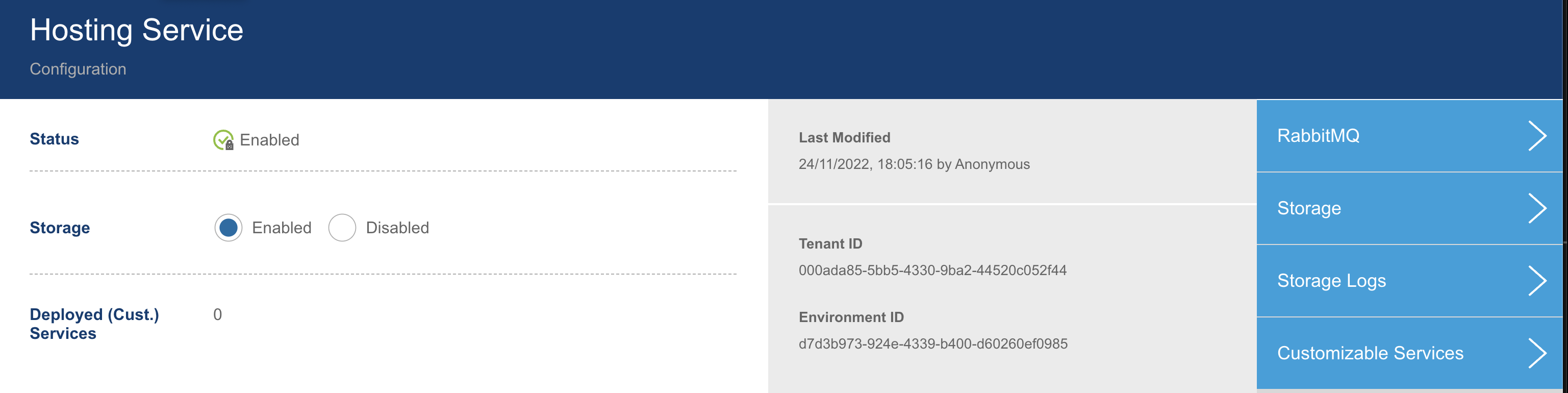Viewport: 1568px width, 393px height.
Task: Click the Configuration subtitle
Action: coord(78,69)
